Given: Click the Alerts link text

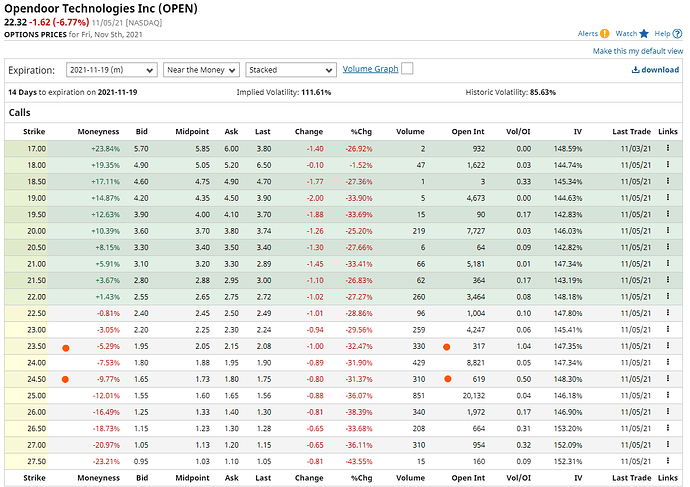Looking at the screenshot, I should (x=587, y=33).
